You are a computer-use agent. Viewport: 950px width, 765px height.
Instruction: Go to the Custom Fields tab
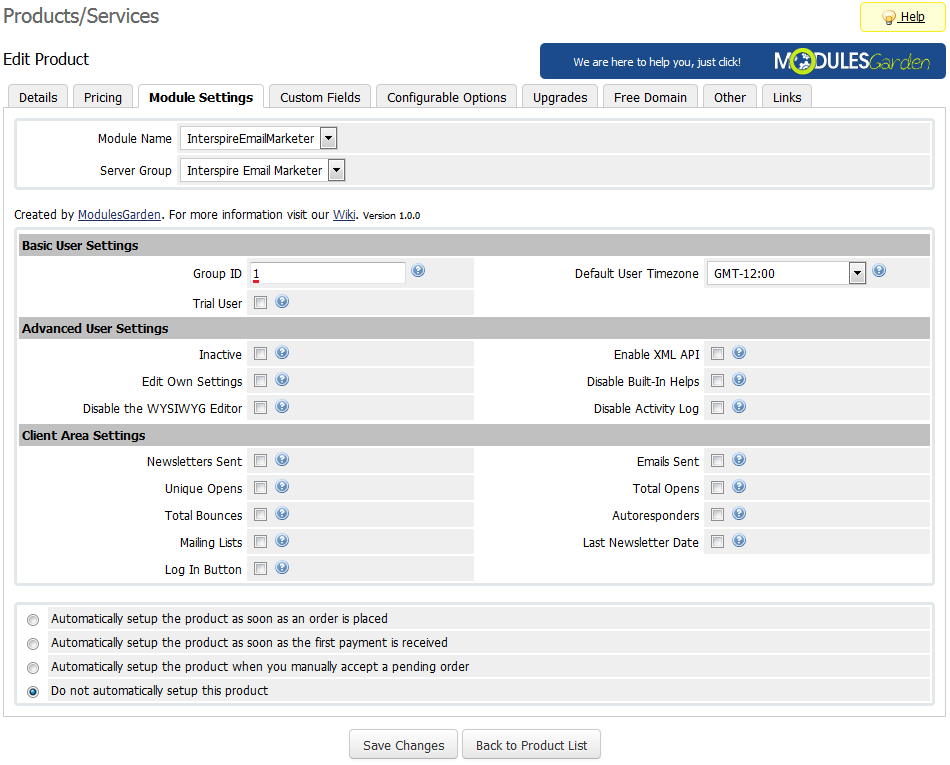pyautogui.click(x=320, y=97)
